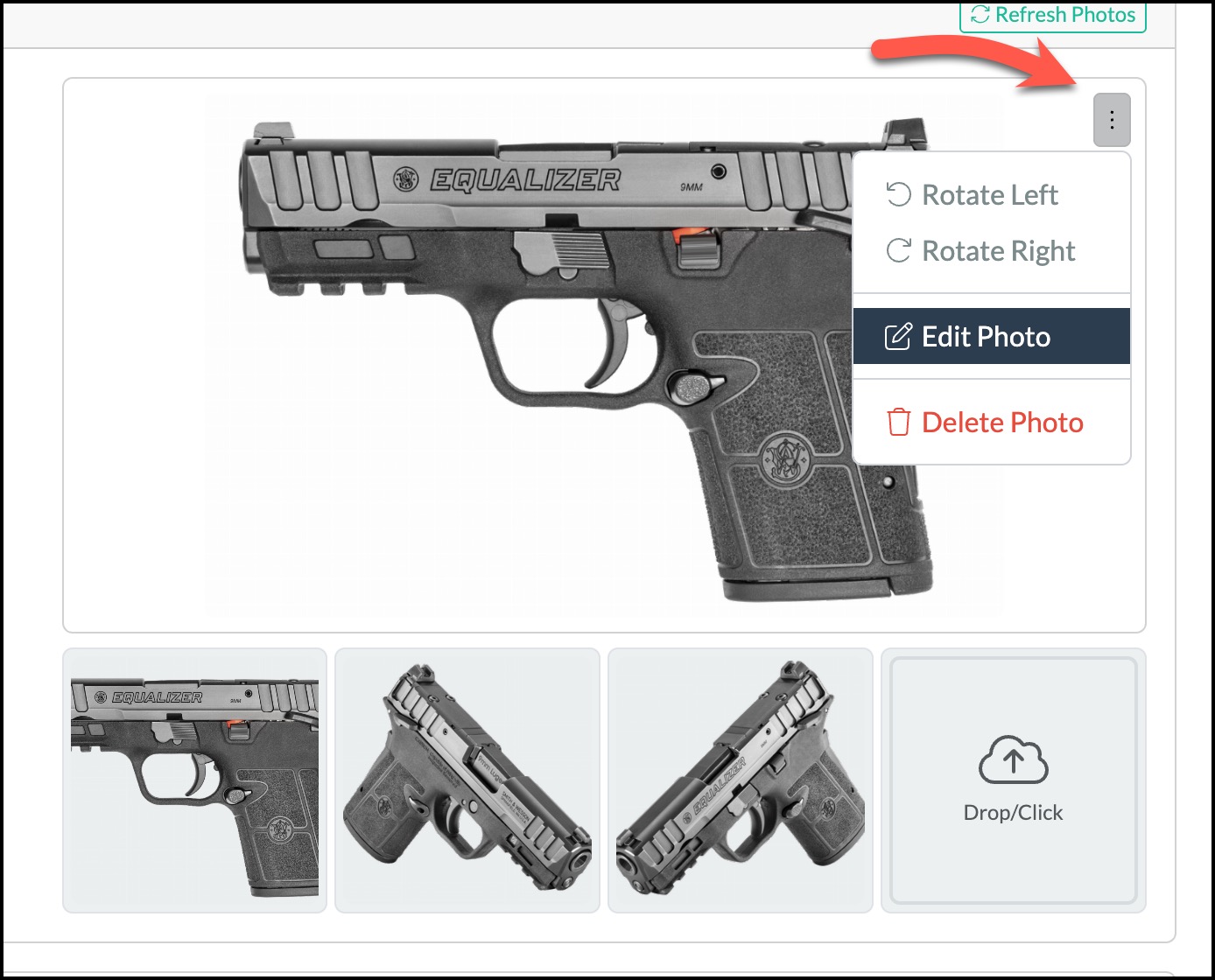This screenshot has height=980, width=1215.
Task: Select the highlighted Edit Photo item
Action: click(x=992, y=336)
